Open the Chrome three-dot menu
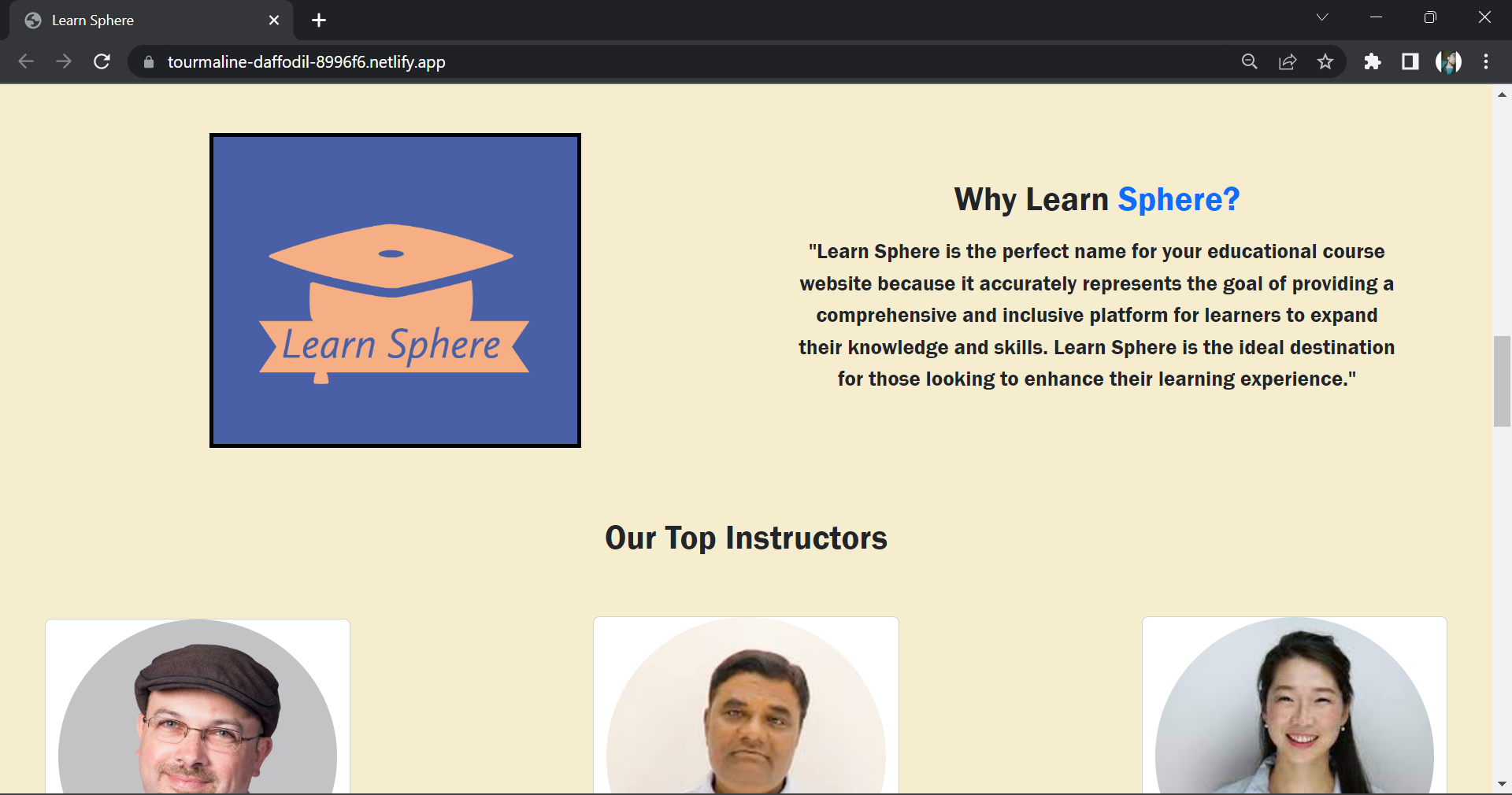Image resolution: width=1512 pixels, height=795 pixels. click(1487, 61)
